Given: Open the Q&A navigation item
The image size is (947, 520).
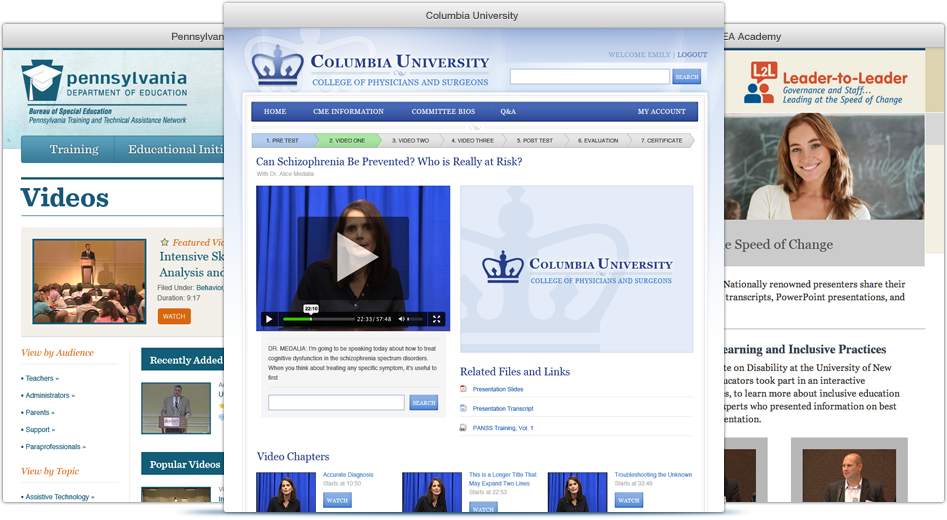Looking at the screenshot, I should (x=508, y=112).
